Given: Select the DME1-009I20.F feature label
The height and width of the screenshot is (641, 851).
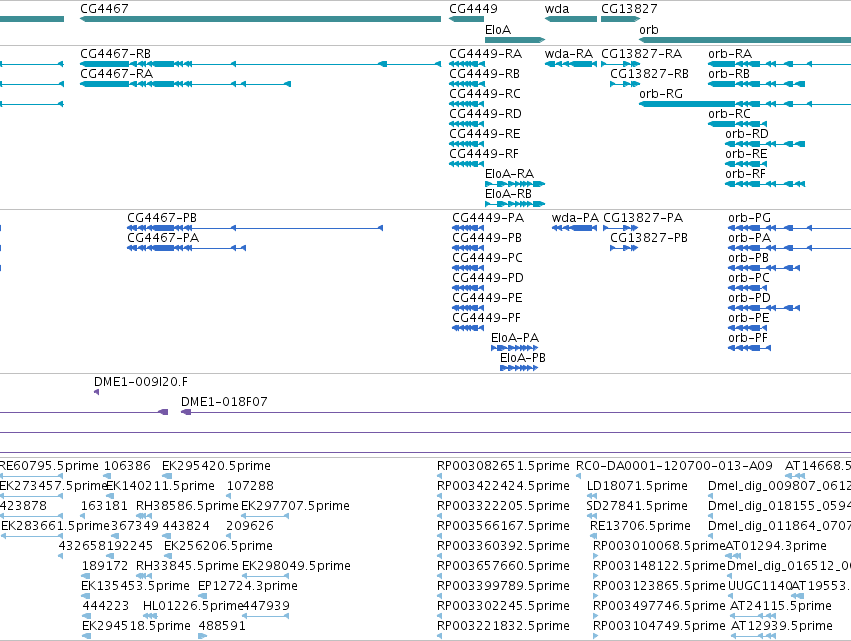Looking at the screenshot, I should click(141, 382).
